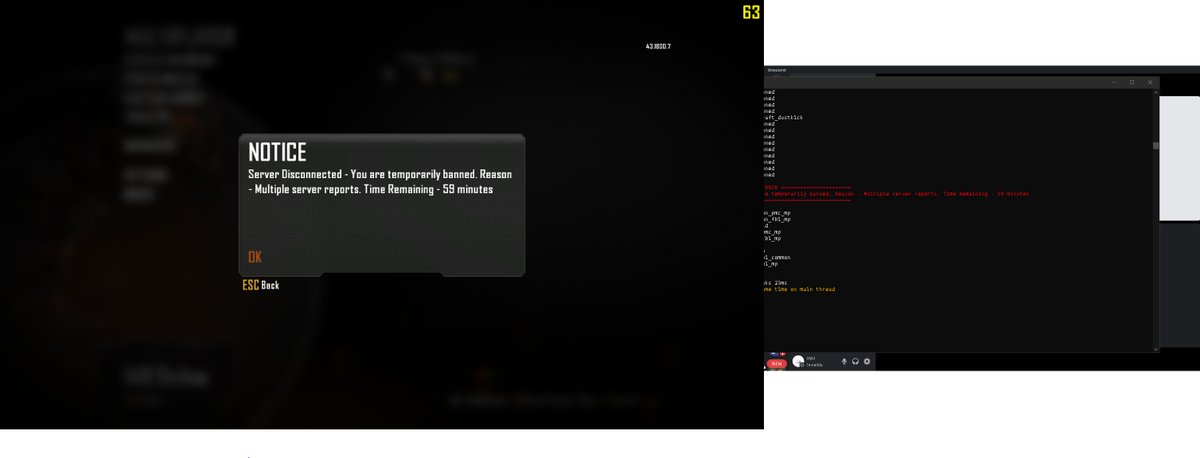
Task: Click the 'ks 23ms' console line
Action: point(776,282)
